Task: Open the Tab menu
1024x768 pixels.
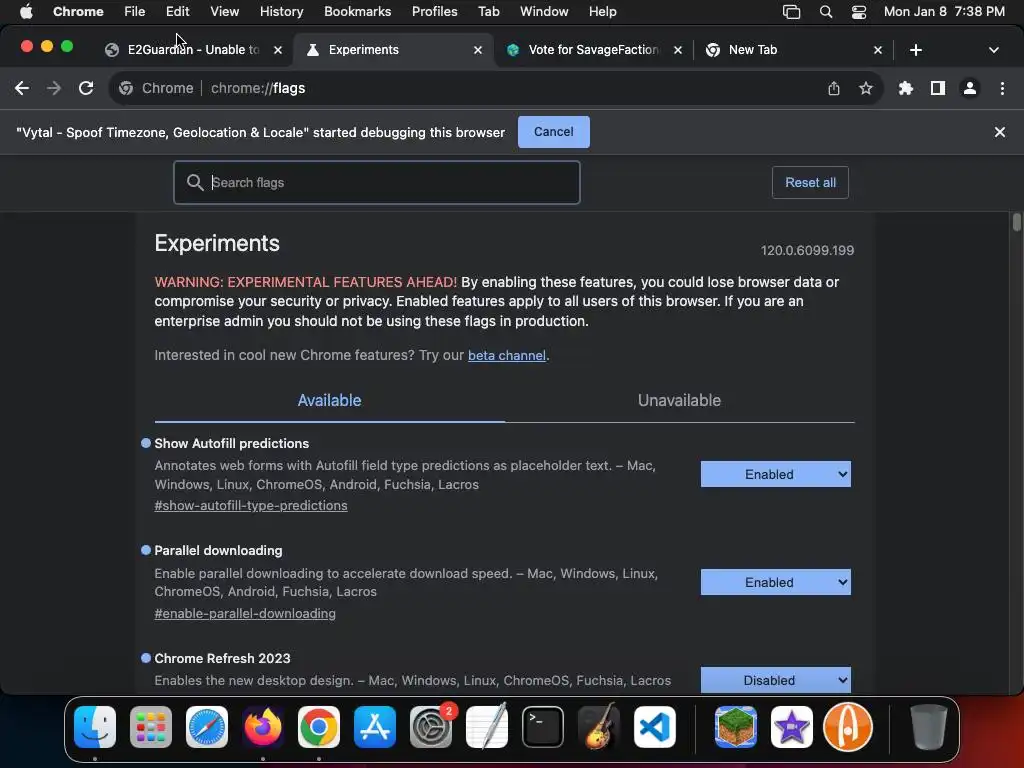Action: pos(488,12)
